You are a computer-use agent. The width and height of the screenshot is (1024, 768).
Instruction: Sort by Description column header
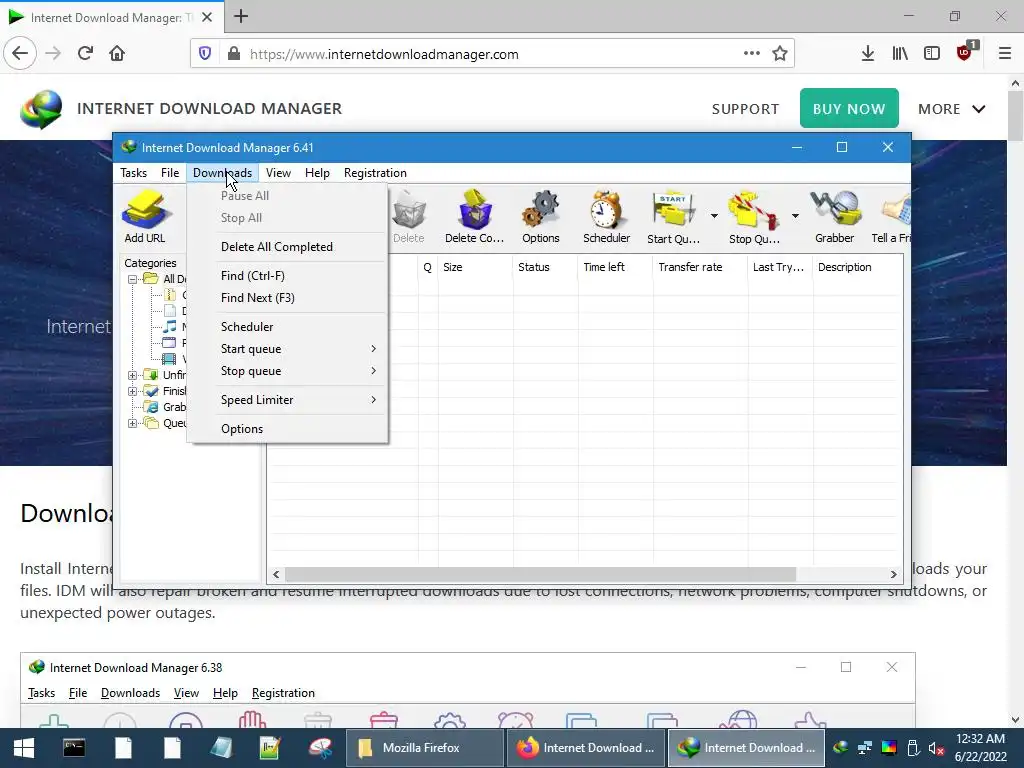pyautogui.click(x=857, y=267)
